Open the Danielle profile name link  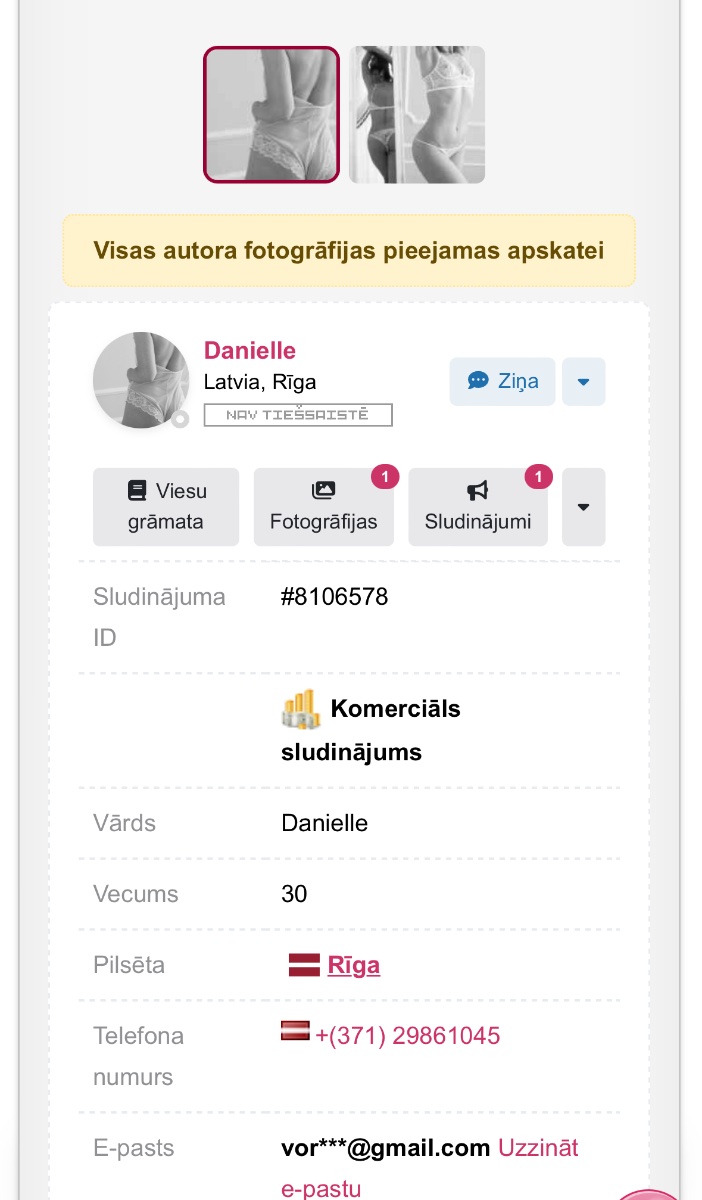pos(250,351)
